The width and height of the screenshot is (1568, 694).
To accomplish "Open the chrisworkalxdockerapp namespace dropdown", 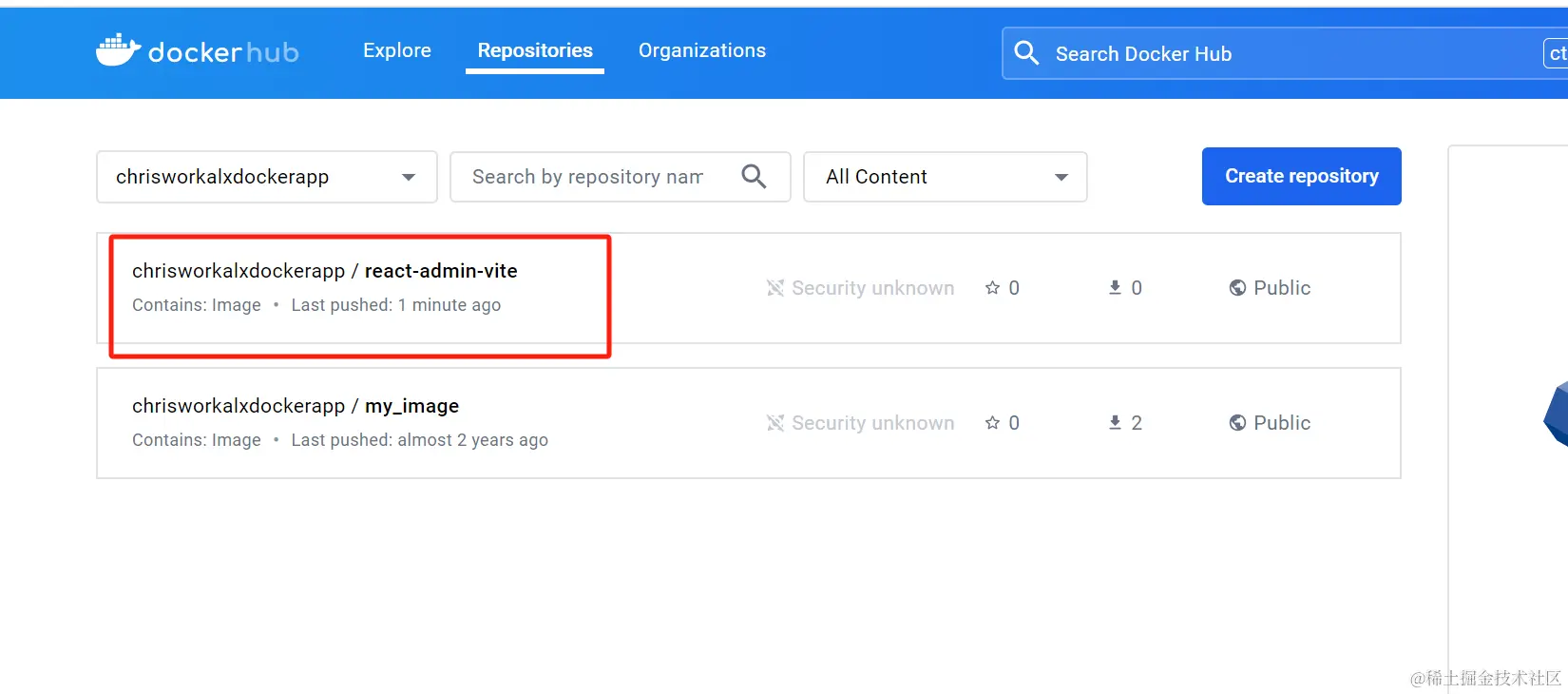I will click(x=267, y=177).
